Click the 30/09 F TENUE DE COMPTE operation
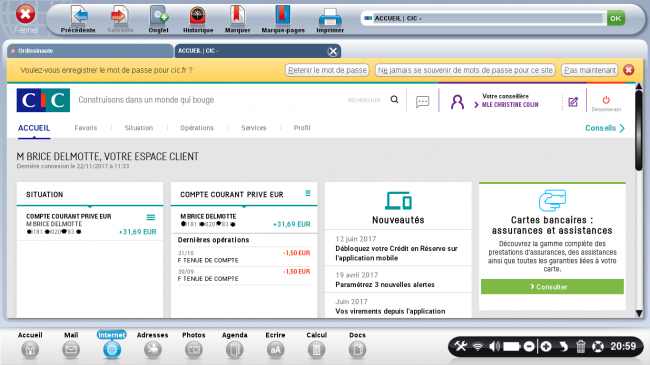Image resolution: width=650 pixels, height=365 pixels. pos(244,275)
